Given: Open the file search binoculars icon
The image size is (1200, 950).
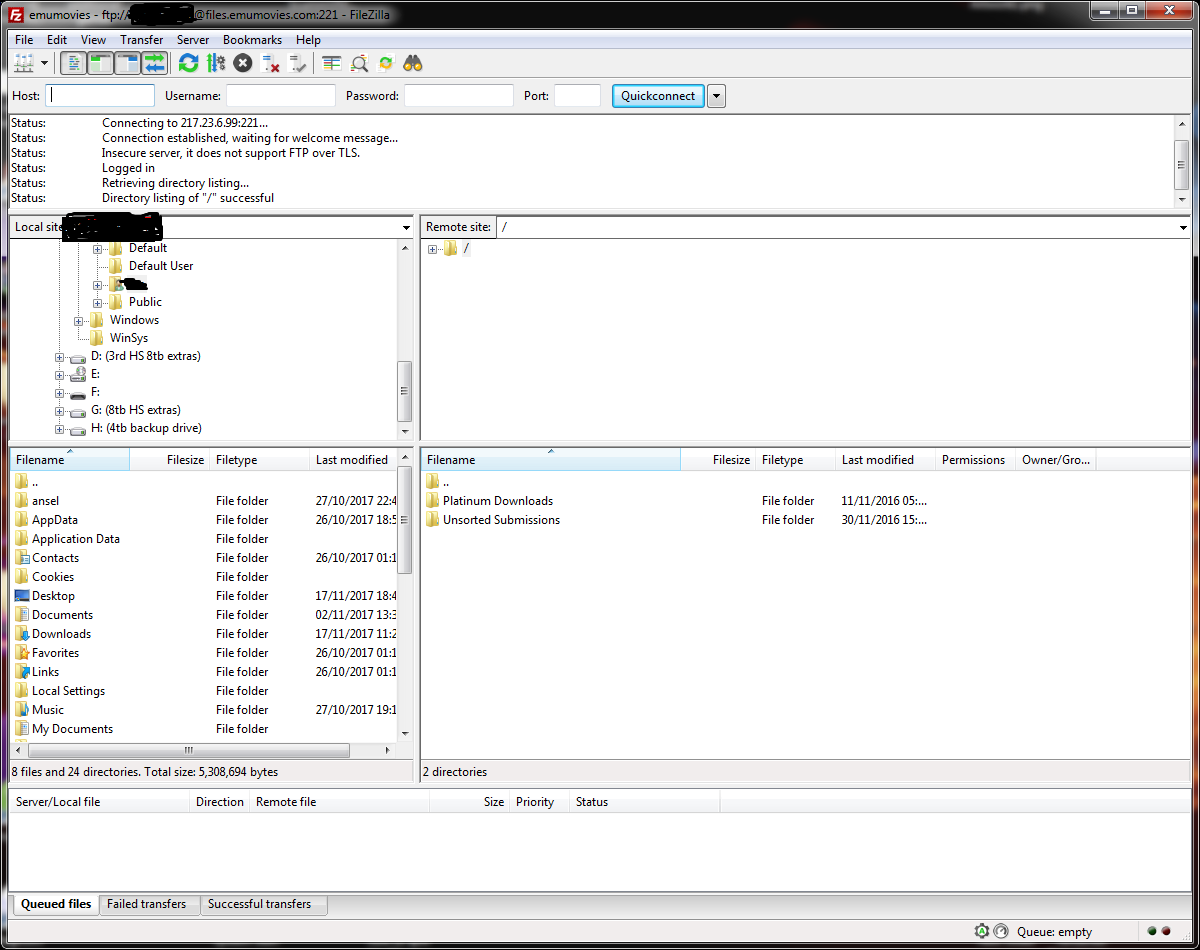Looking at the screenshot, I should coord(413,64).
